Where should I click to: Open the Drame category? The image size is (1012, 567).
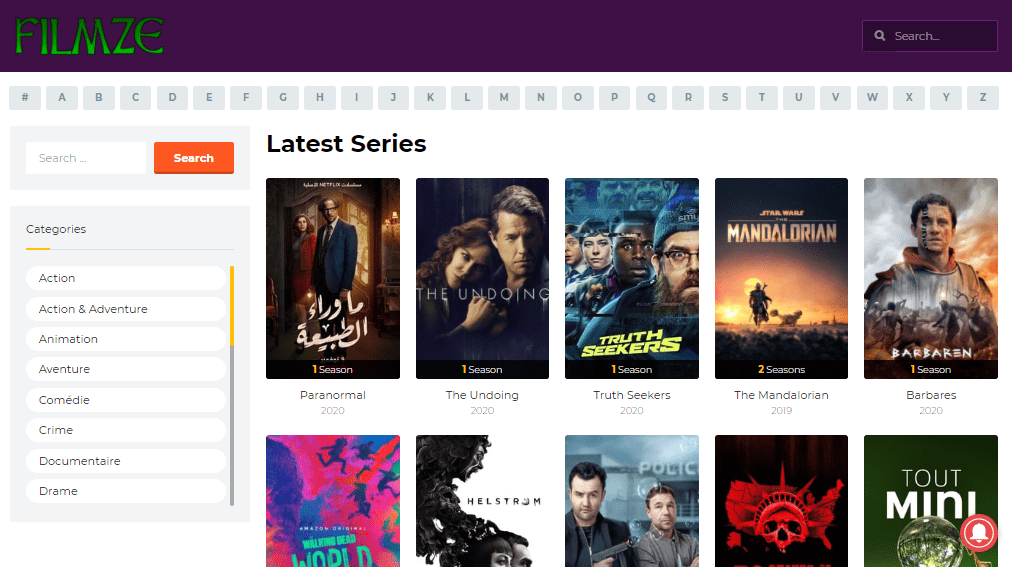pos(126,491)
